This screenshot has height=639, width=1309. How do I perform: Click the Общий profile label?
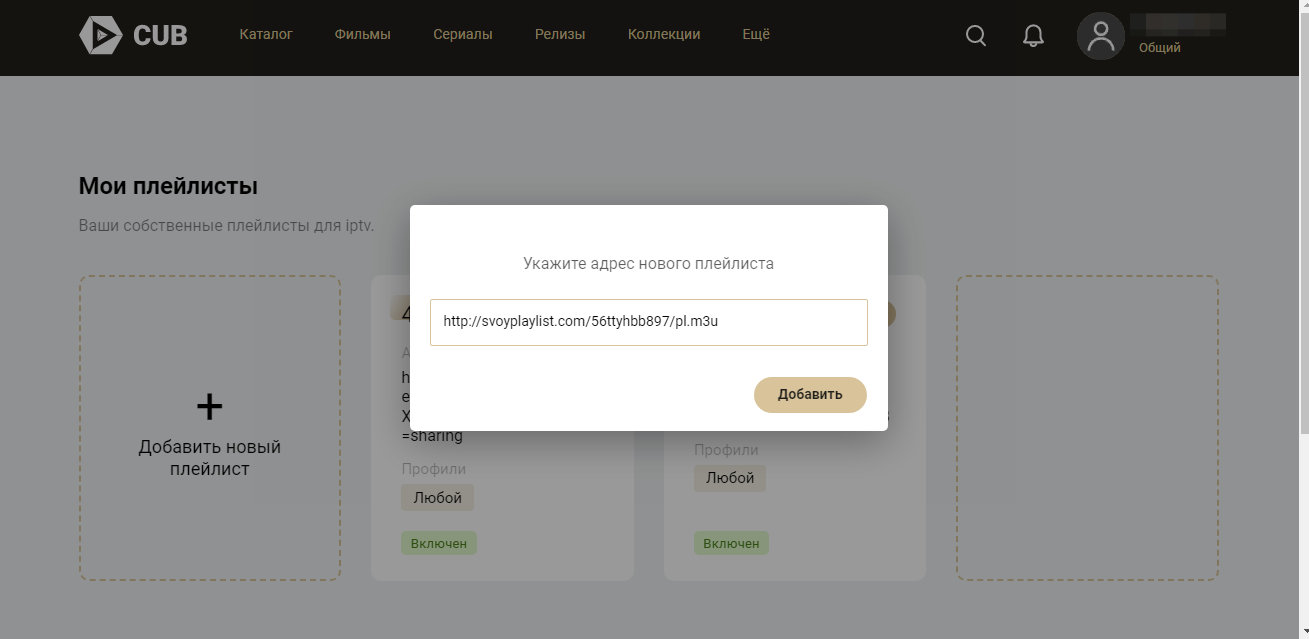point(1159,48)
